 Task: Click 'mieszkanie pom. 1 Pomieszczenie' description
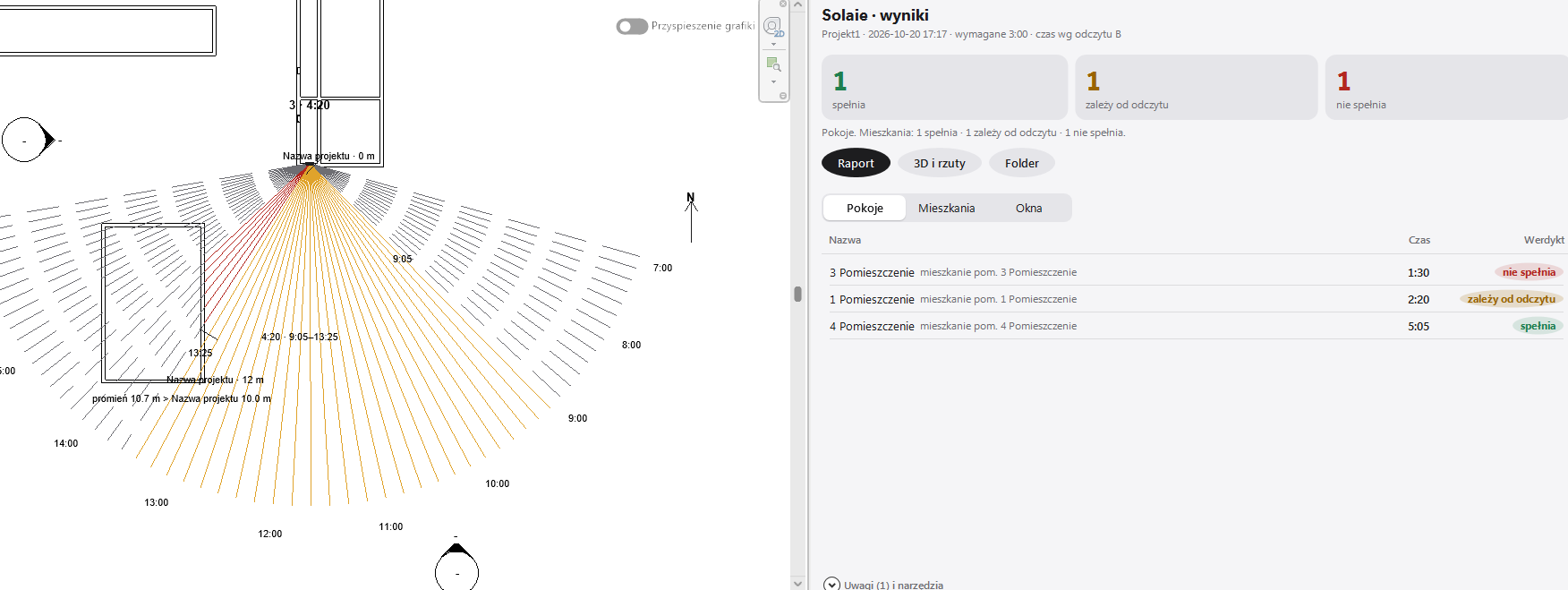pyautogui.click(x=998, y=299)
